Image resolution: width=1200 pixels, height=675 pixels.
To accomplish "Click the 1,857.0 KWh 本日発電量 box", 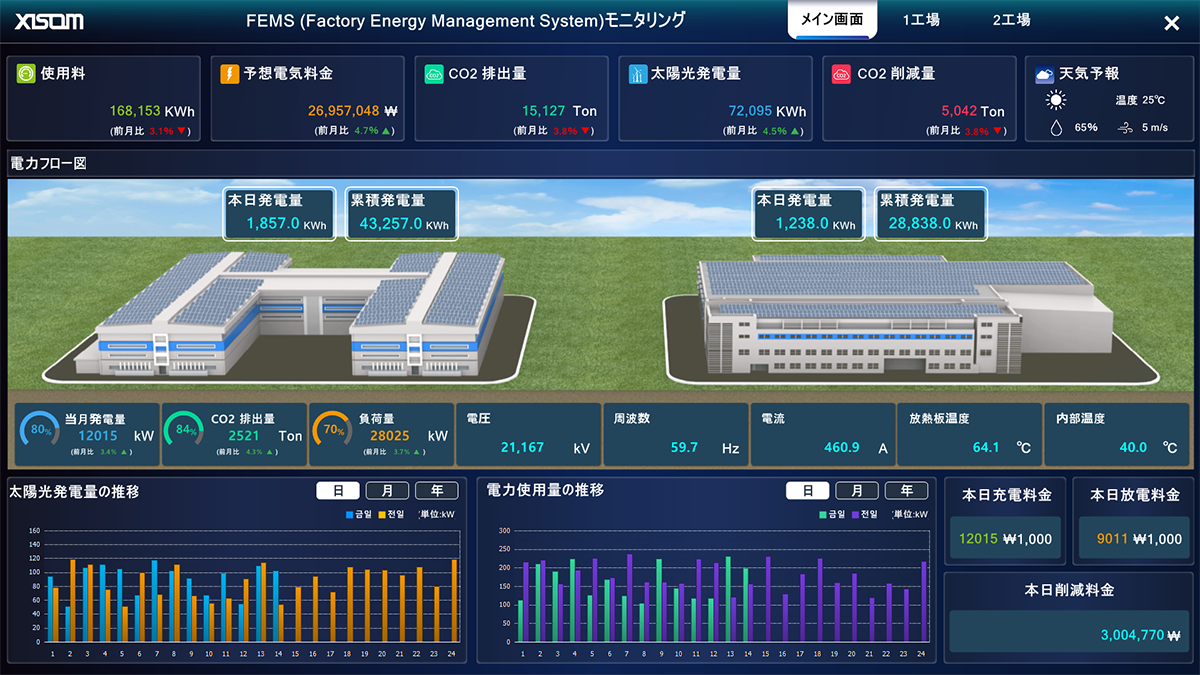I will pyautogui.click(x=281, y=213).
